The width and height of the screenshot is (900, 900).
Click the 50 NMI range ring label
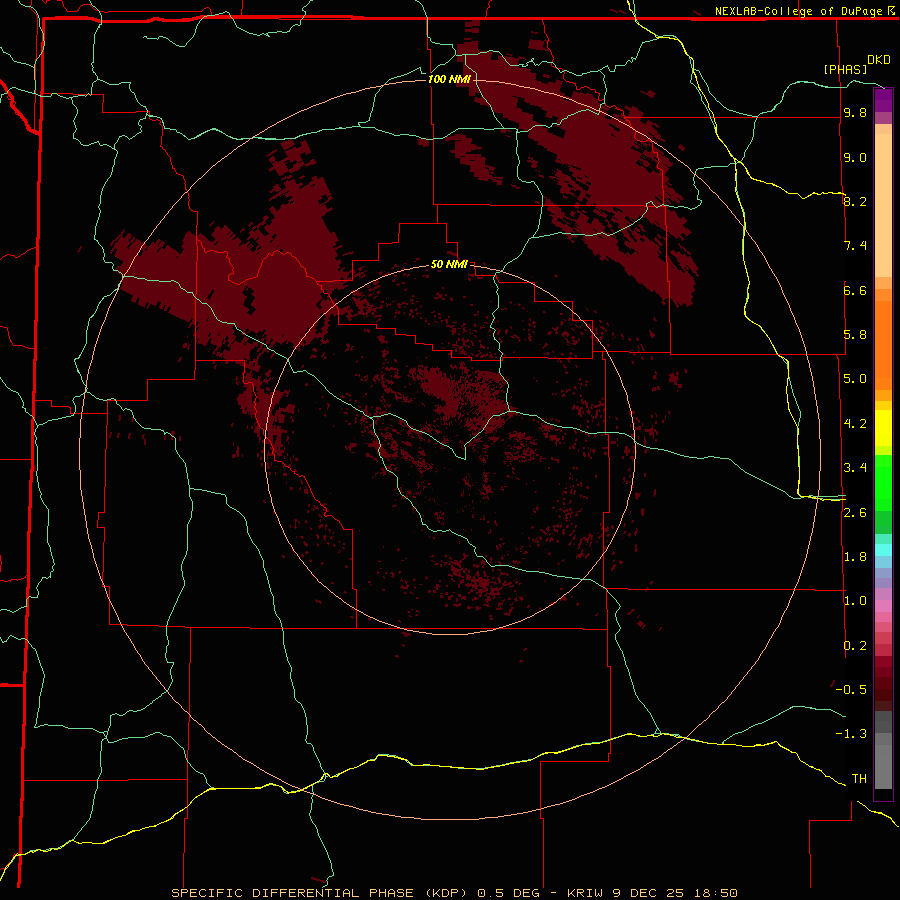click(449, 264)
